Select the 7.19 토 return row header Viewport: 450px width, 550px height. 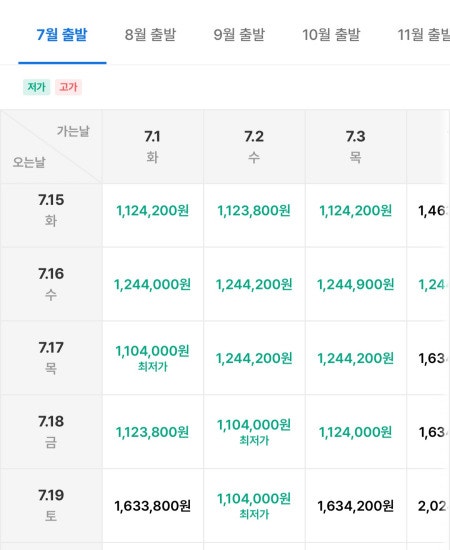point(51,505)
